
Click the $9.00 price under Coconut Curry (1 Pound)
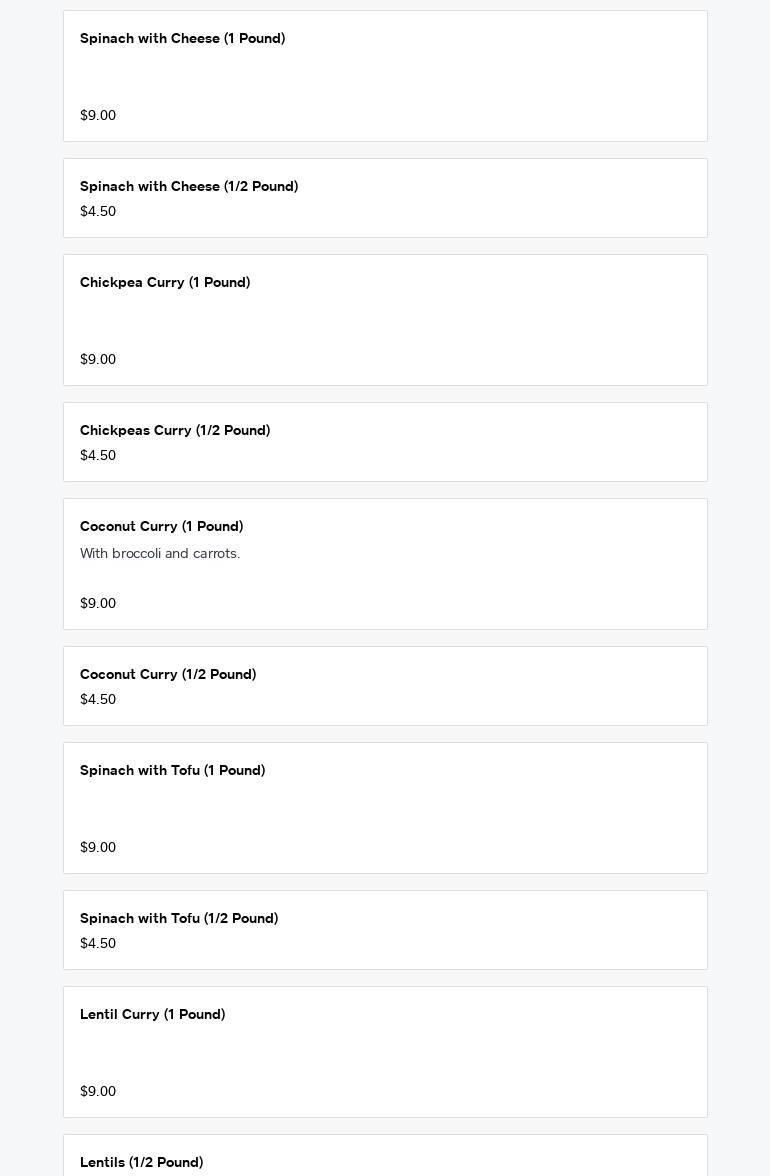(x=98, y=604)
